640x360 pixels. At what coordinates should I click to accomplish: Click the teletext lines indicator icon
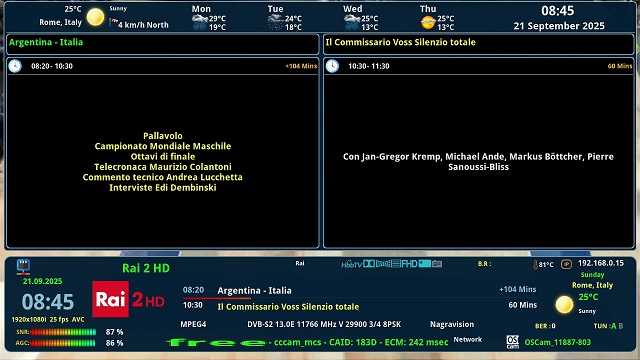point(396,264)
